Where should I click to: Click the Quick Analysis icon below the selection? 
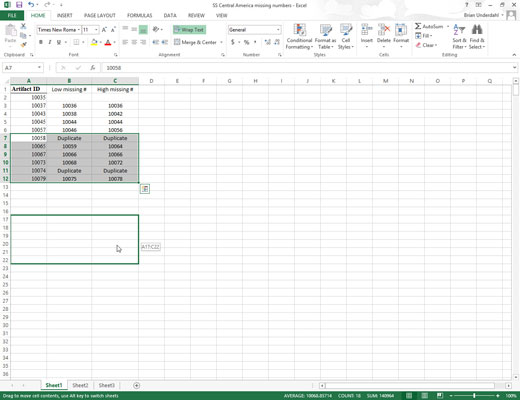(145, 189)
